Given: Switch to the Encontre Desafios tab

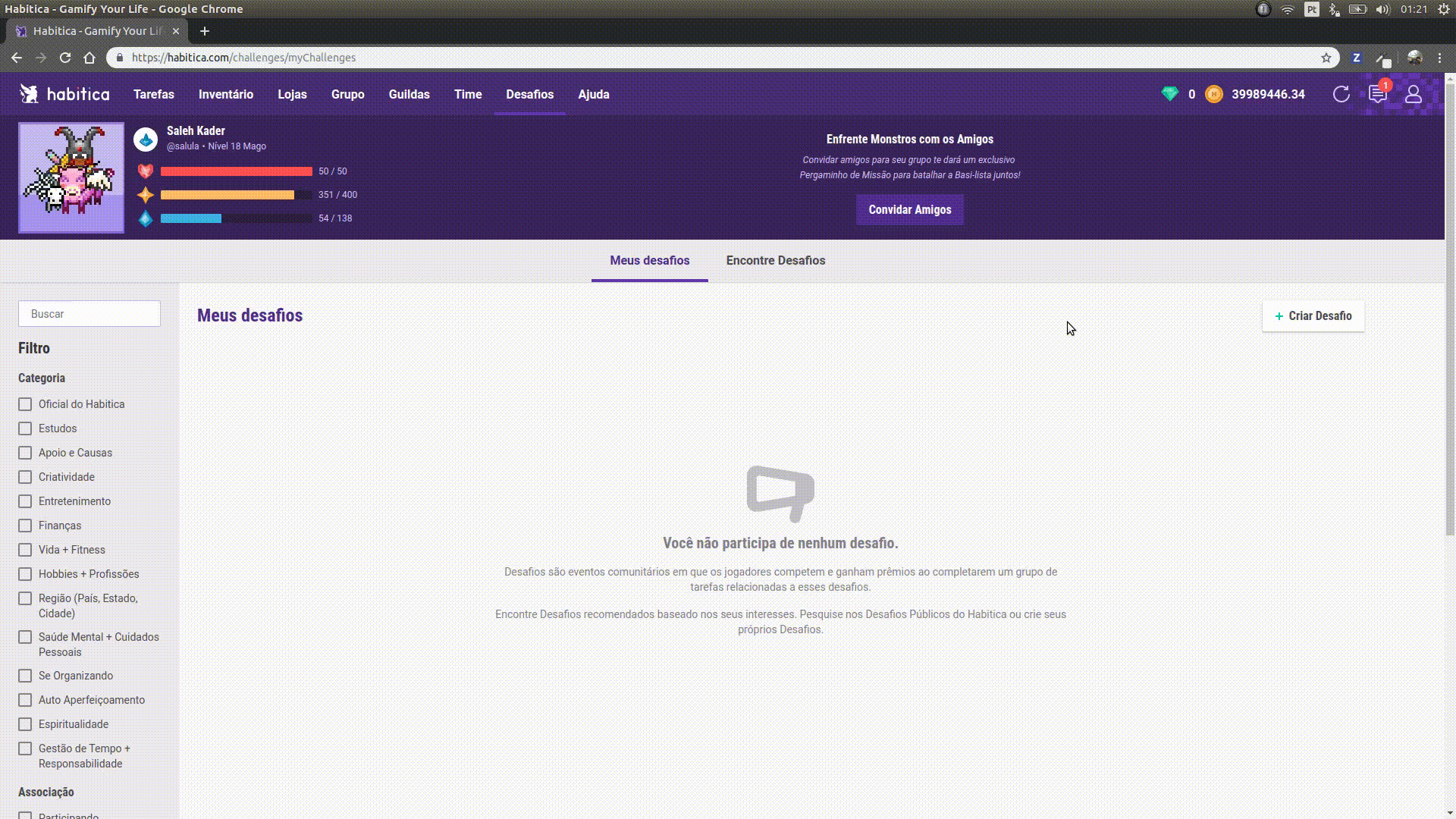Looking at the screenshot, I should tap(776, 260).
